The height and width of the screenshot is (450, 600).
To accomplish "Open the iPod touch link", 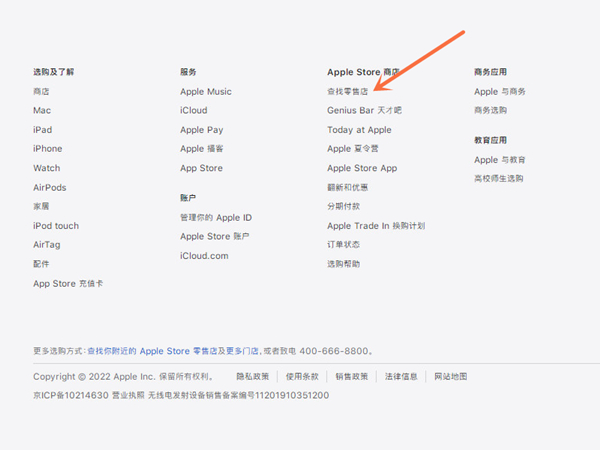I will 56,226.
